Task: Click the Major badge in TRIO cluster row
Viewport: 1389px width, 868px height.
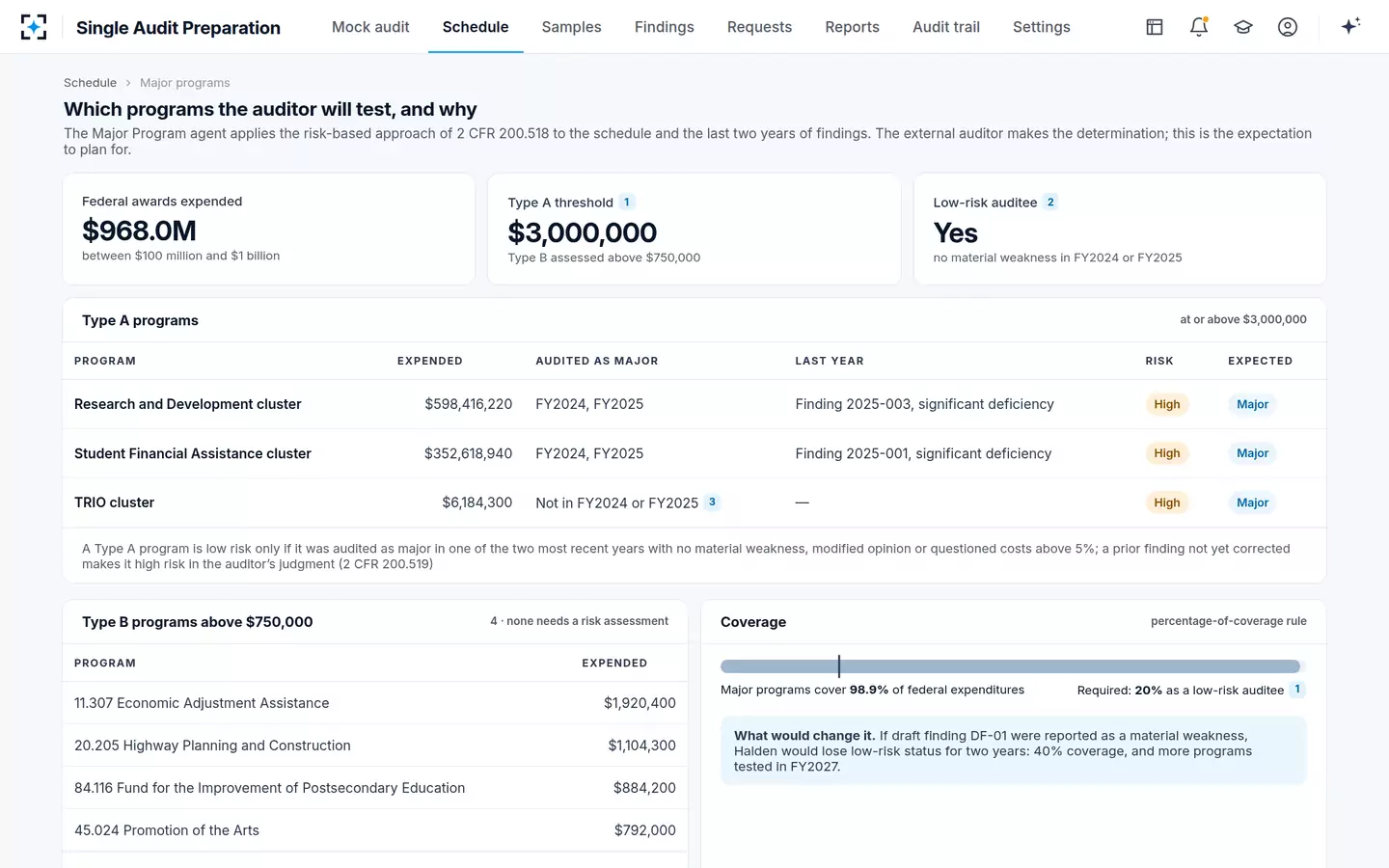Action: tap(1252, 502)
